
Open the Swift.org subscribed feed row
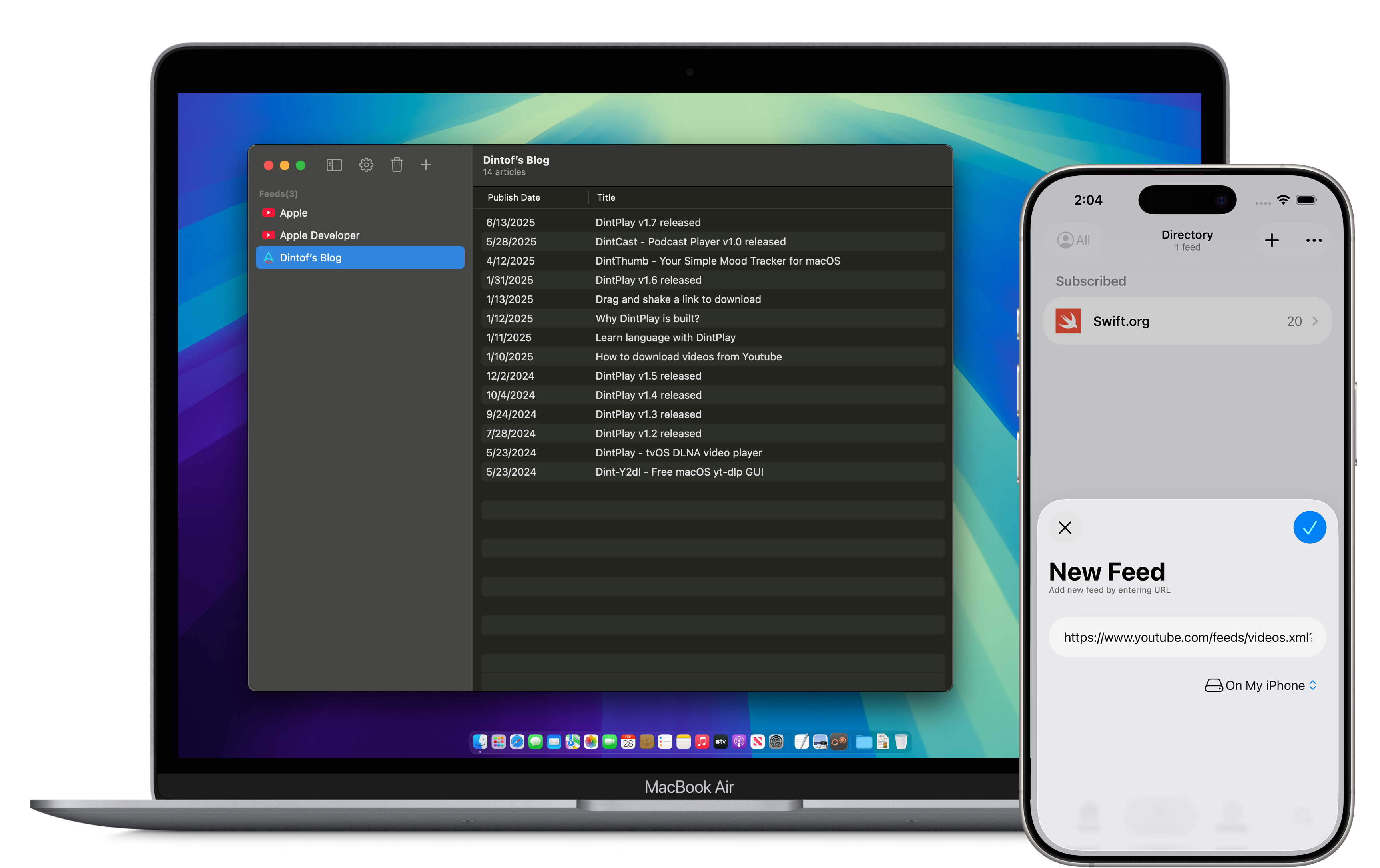[x=1186, y=321]
